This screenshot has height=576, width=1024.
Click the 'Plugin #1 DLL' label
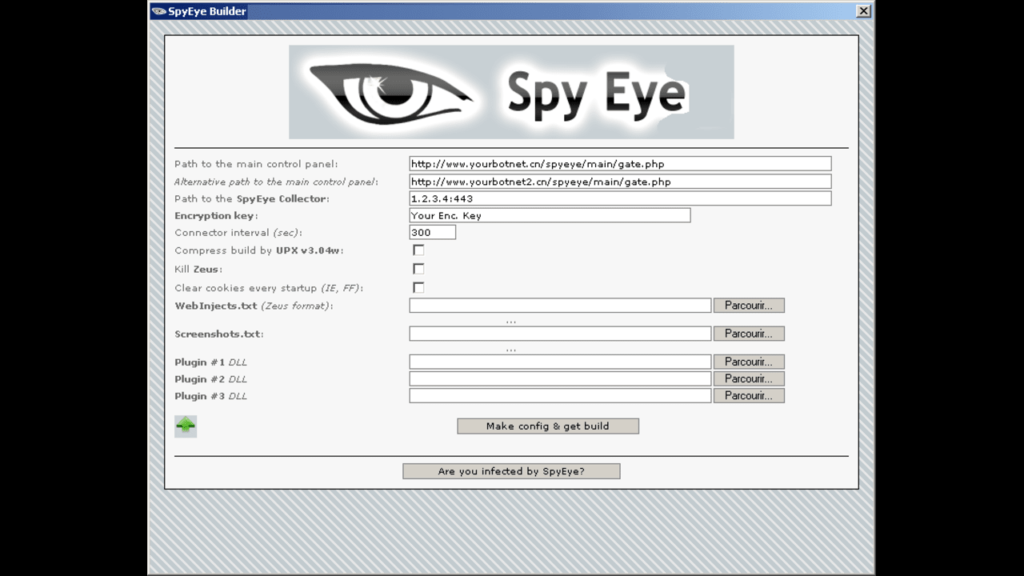coord(210,362)
